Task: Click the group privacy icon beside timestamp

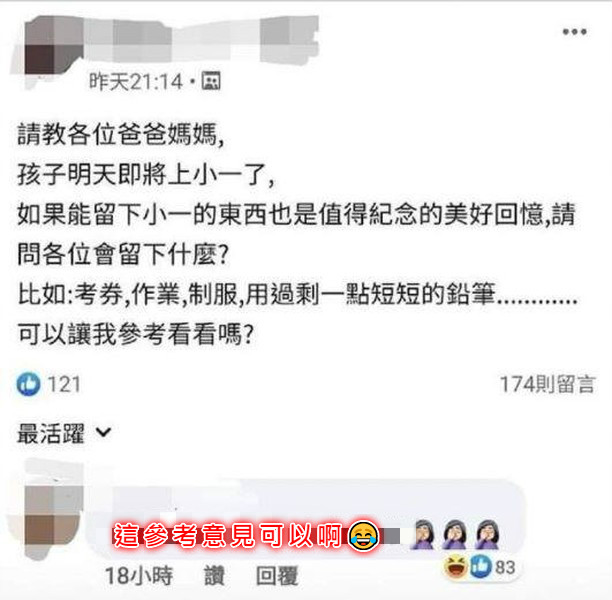Action: 211,81
